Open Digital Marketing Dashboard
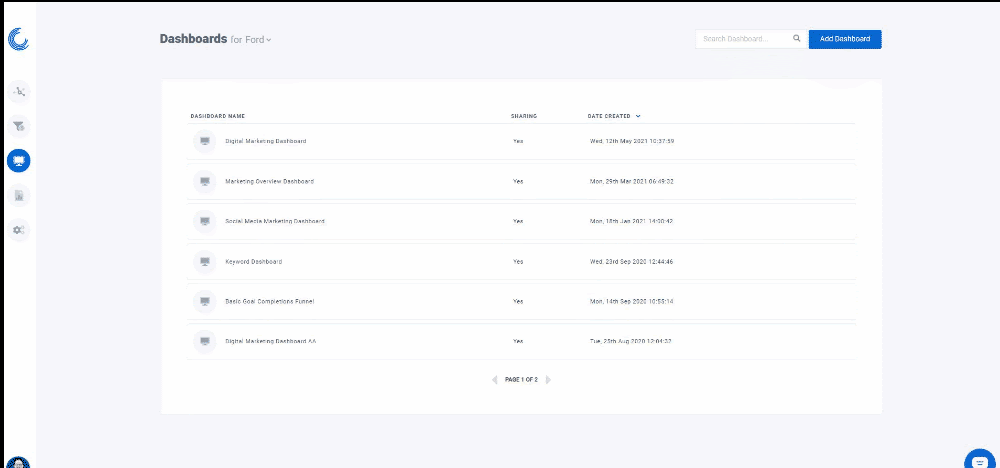Viewport: 1000px width, 468px height. click(x=265, y=141)
